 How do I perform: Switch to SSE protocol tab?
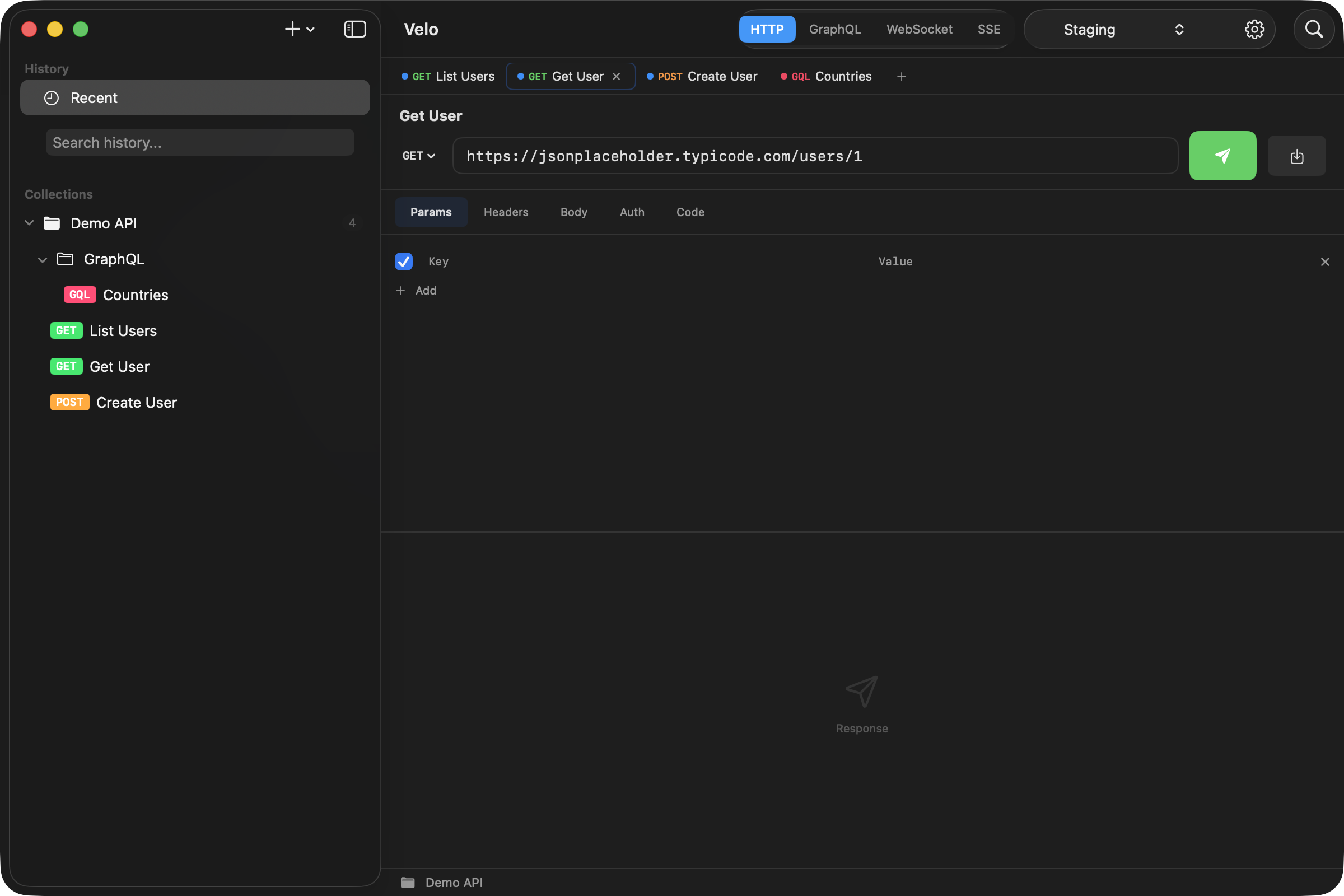(988, 29)
